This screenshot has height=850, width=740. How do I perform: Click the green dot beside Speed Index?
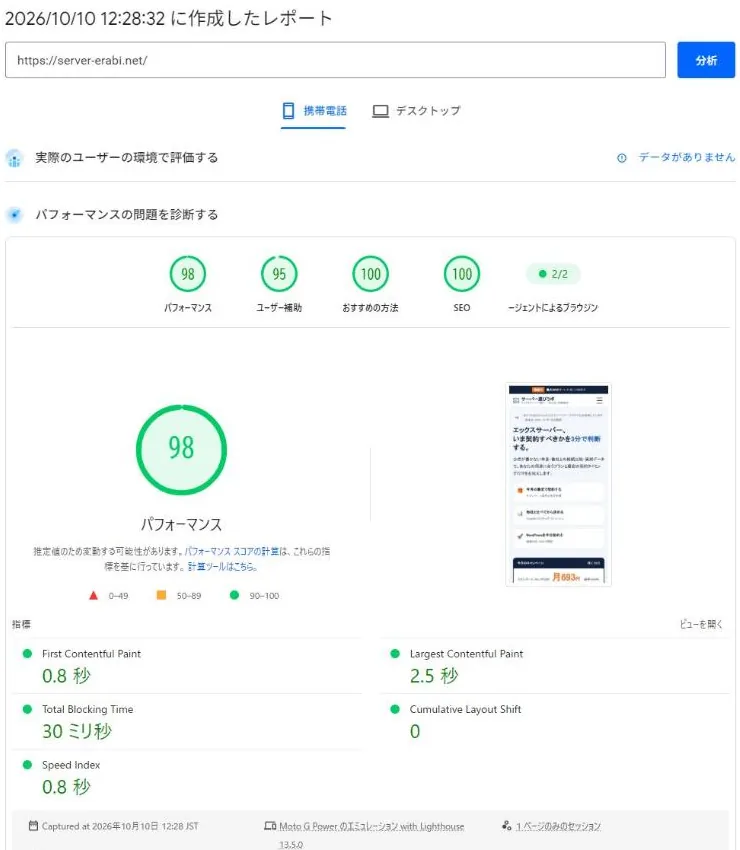[27, 765]
